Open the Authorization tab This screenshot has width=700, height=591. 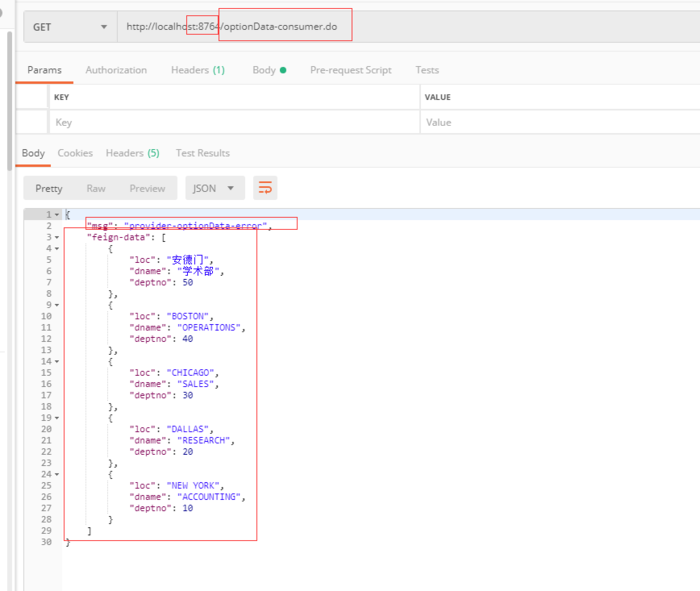point(116,70)
